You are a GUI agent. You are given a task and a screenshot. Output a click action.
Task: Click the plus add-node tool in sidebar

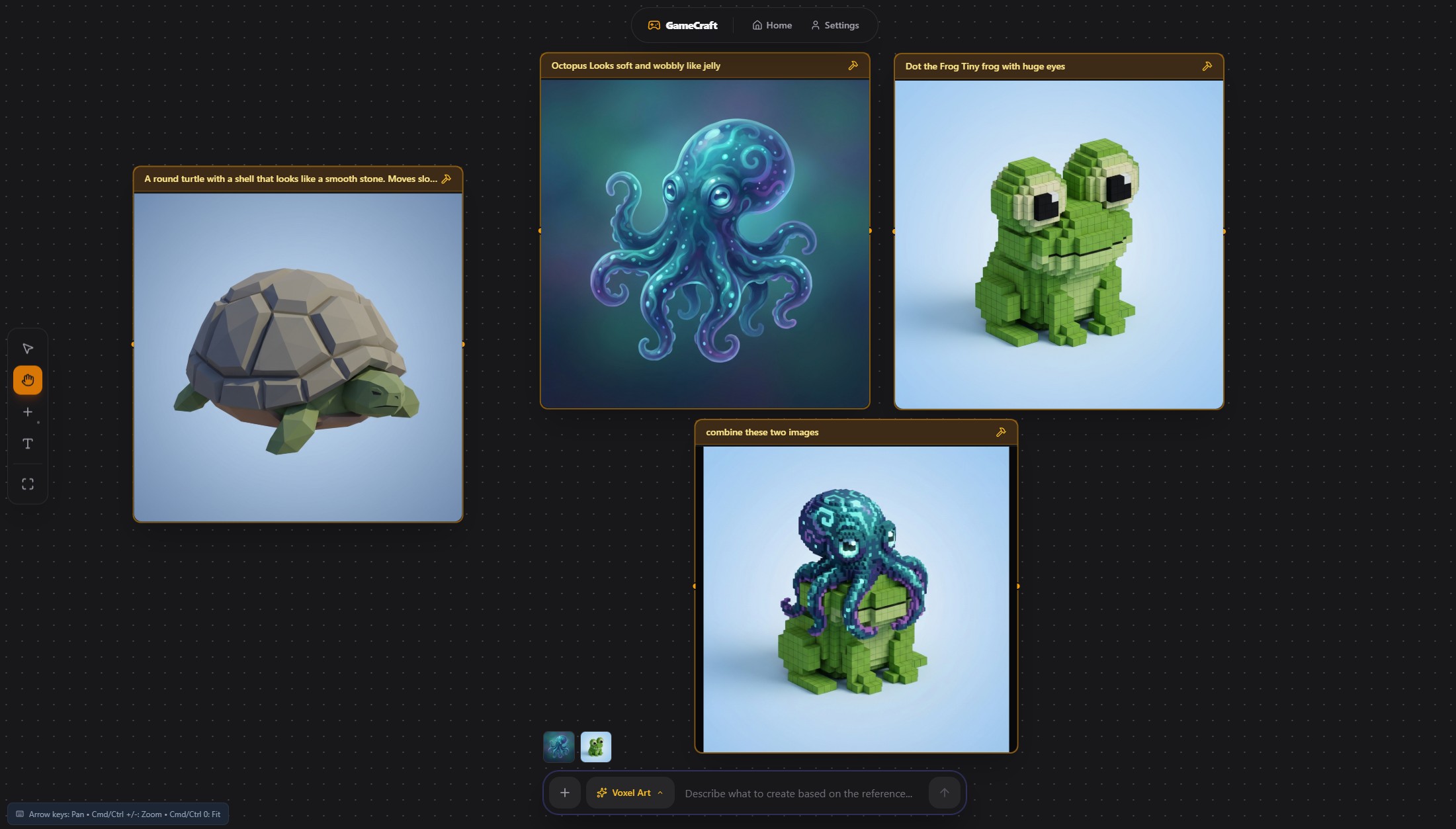(x=28, y=412)
